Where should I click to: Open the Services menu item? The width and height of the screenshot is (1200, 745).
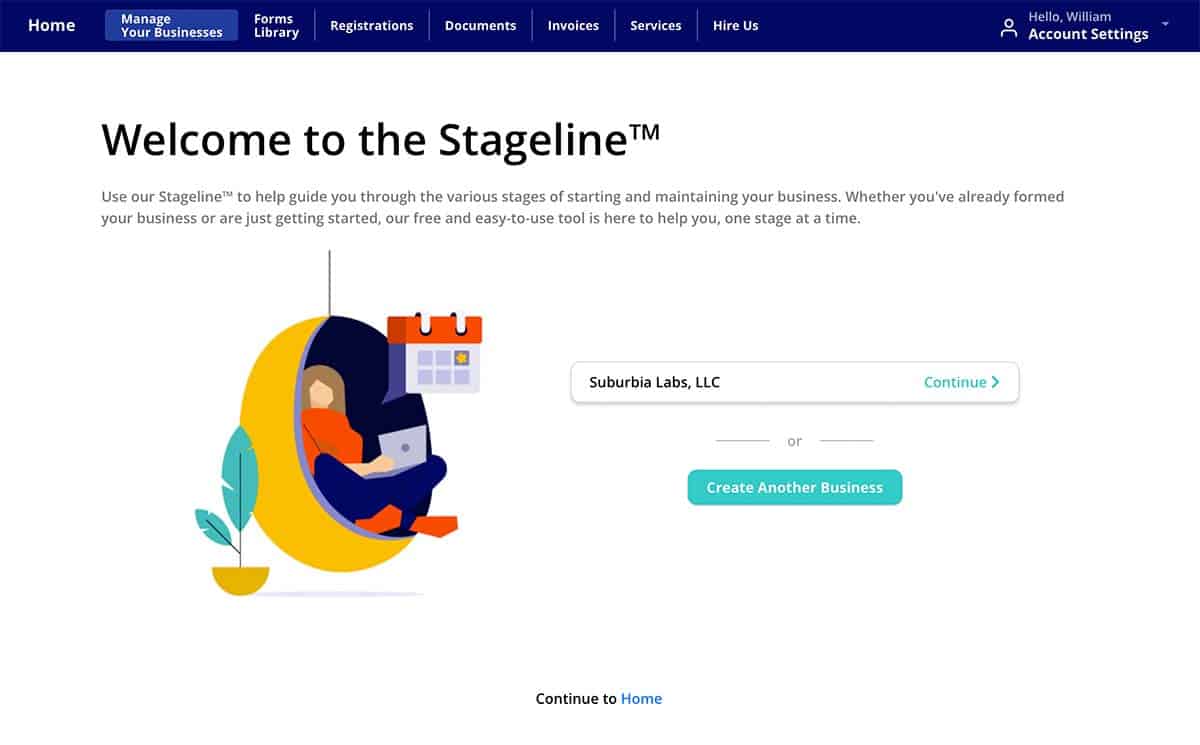click(x=656, y=26)
